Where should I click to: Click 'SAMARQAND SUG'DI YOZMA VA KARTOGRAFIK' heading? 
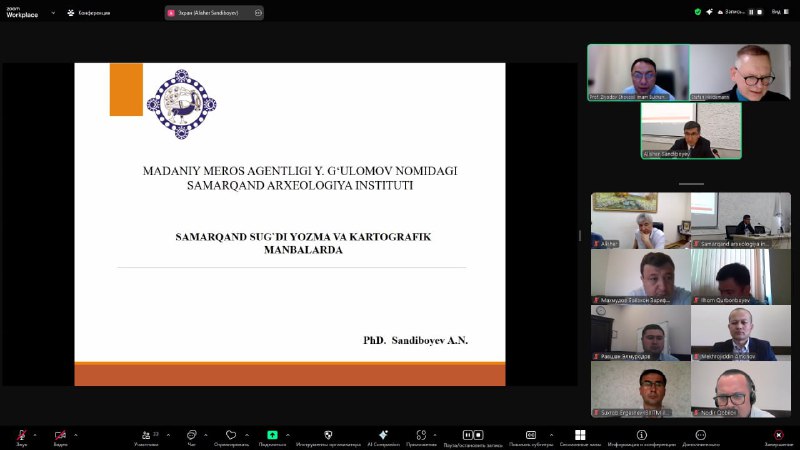[303, 237]
